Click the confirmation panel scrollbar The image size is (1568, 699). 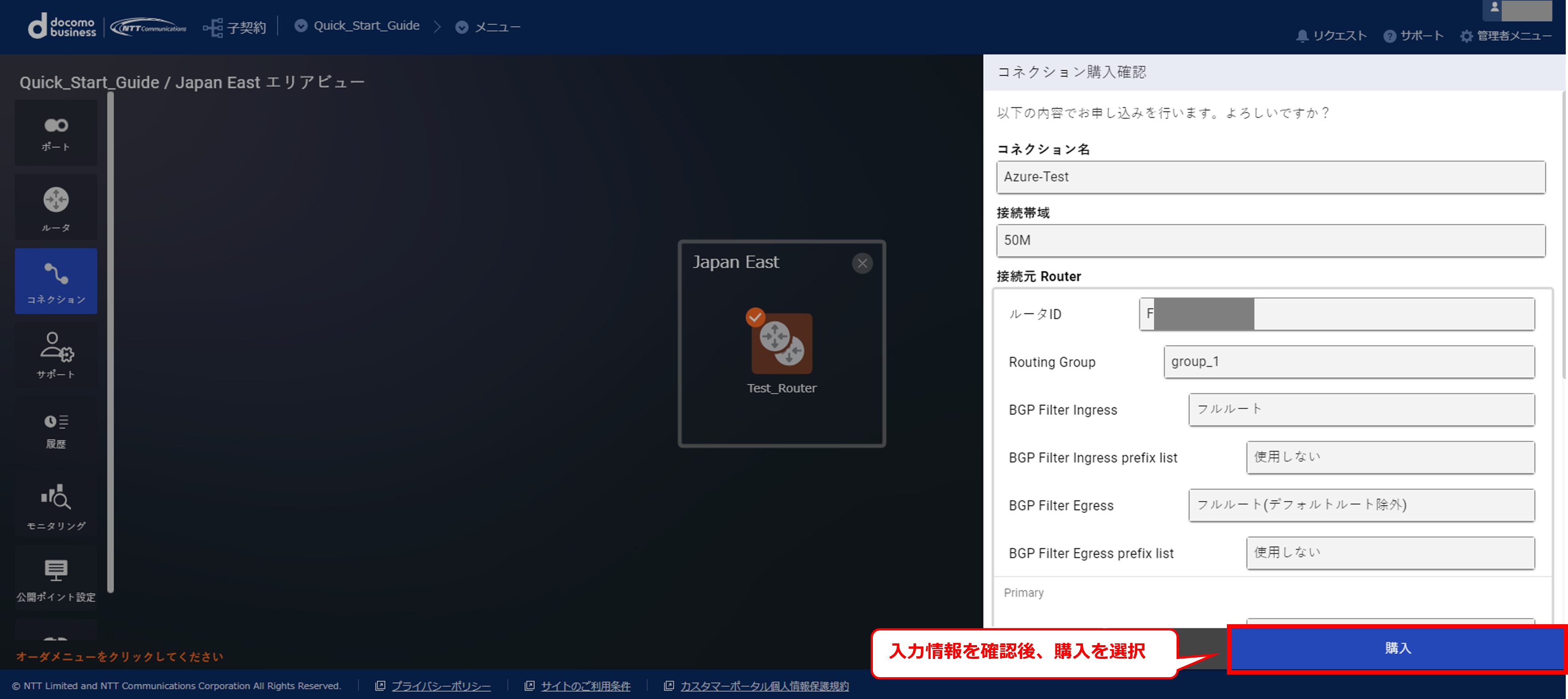pyautogui.click(x=1564, y=234)
